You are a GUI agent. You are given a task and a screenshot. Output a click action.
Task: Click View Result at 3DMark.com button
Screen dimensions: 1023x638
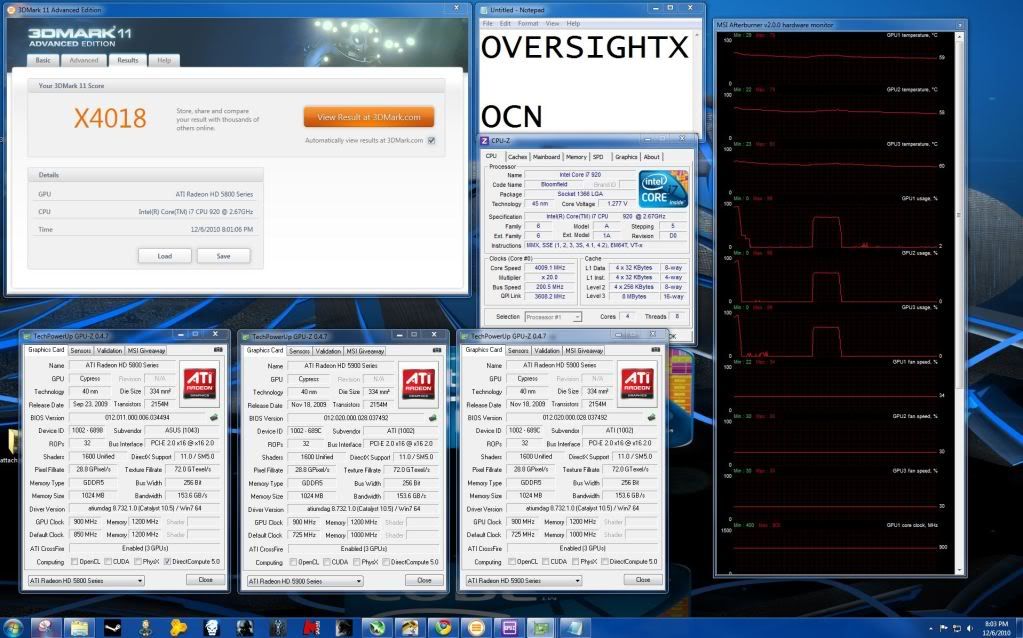(369, 117)
